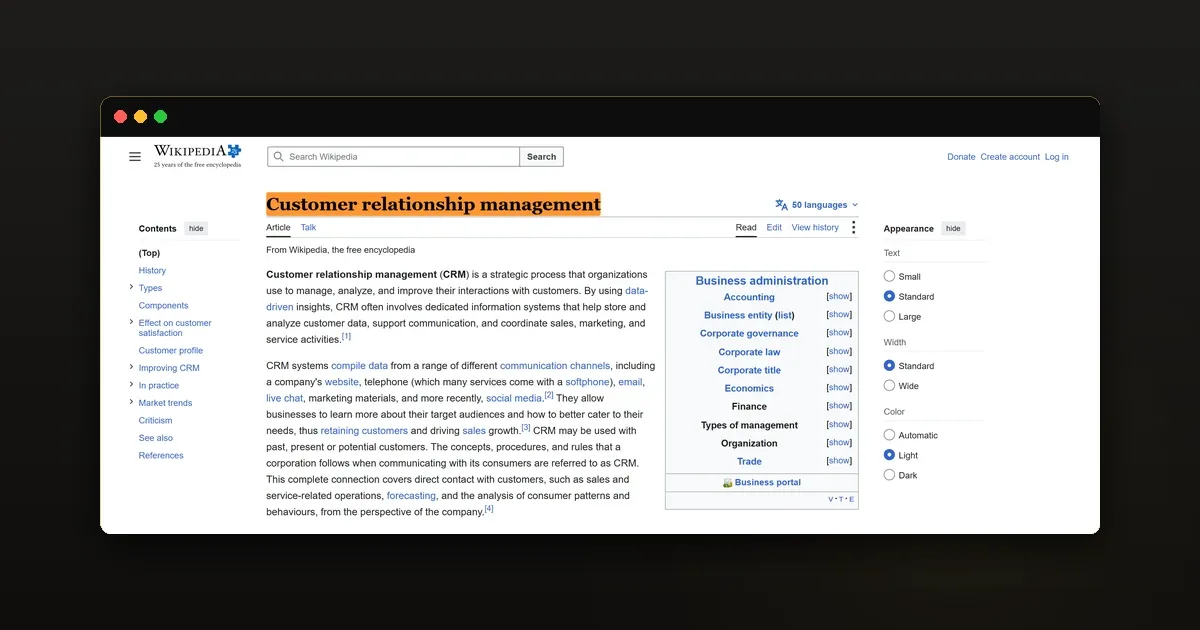Viewport: 1200px width, 630px height.
Task: Show the Corporate law list
Action: point(839,352)
